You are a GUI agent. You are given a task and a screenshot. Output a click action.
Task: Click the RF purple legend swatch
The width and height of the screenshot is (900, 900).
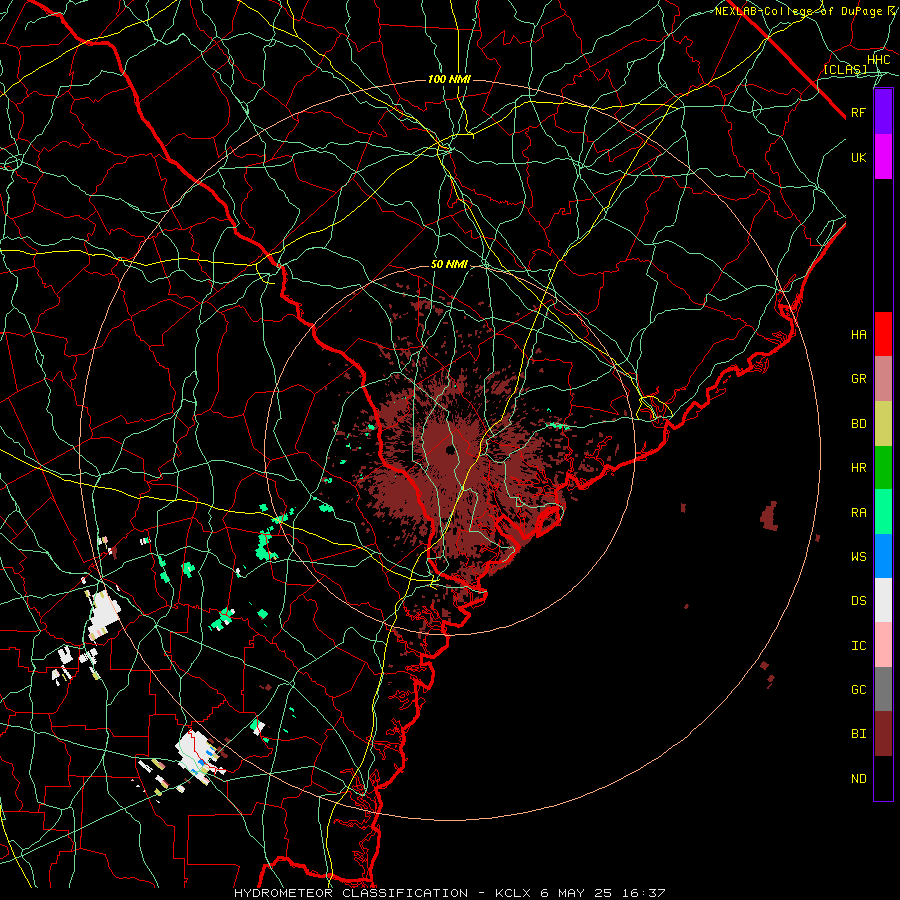(x=883, y=112)
